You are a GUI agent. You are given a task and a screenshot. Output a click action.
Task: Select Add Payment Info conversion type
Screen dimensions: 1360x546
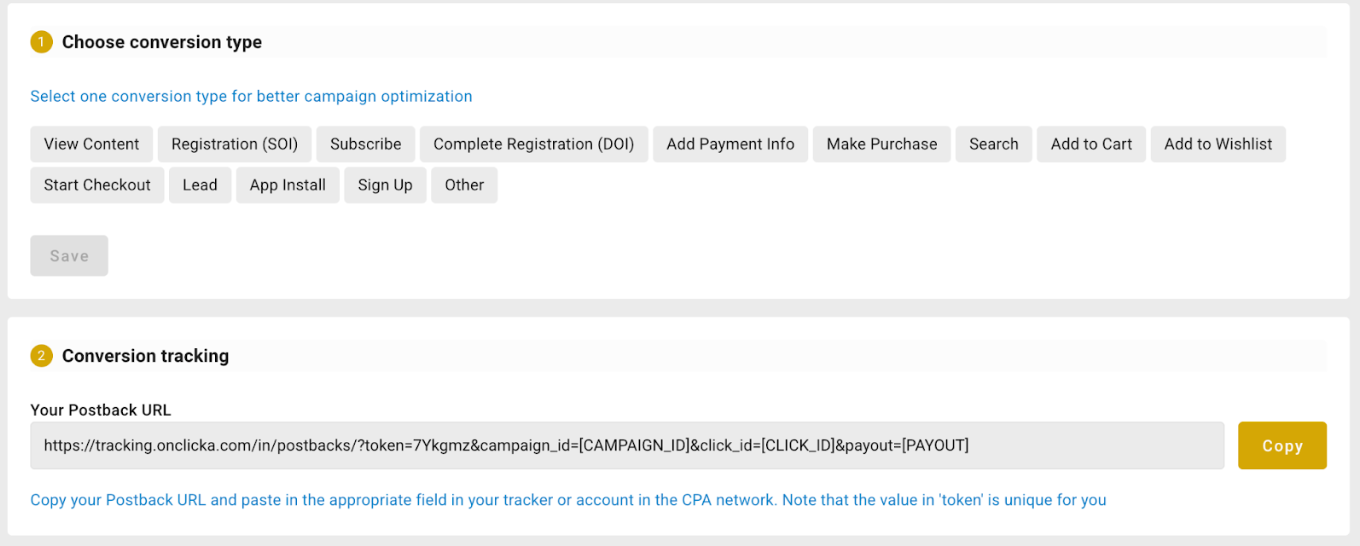pyautogui.click(x=730, y=144)
